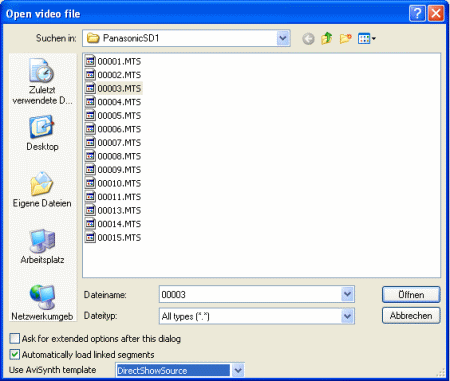Click the file icon of 00002.MTS
The height and width of the screenshot is (381, 450).
point(90,75)
